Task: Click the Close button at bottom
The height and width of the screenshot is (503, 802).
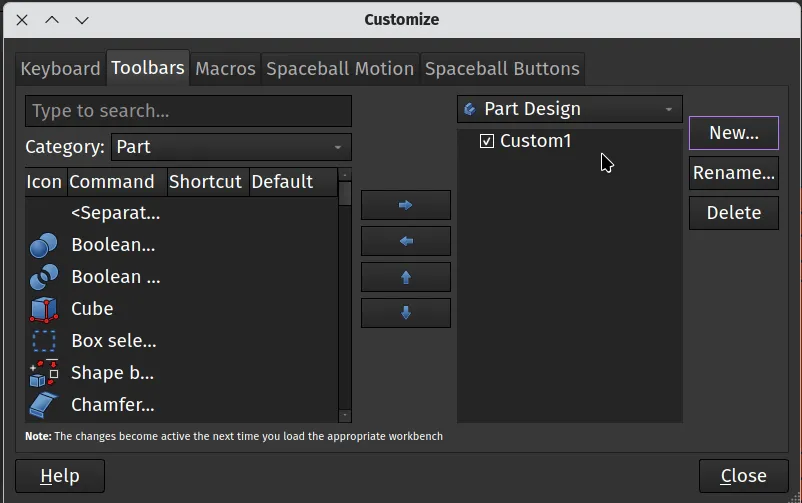Action: click(744, 476)
